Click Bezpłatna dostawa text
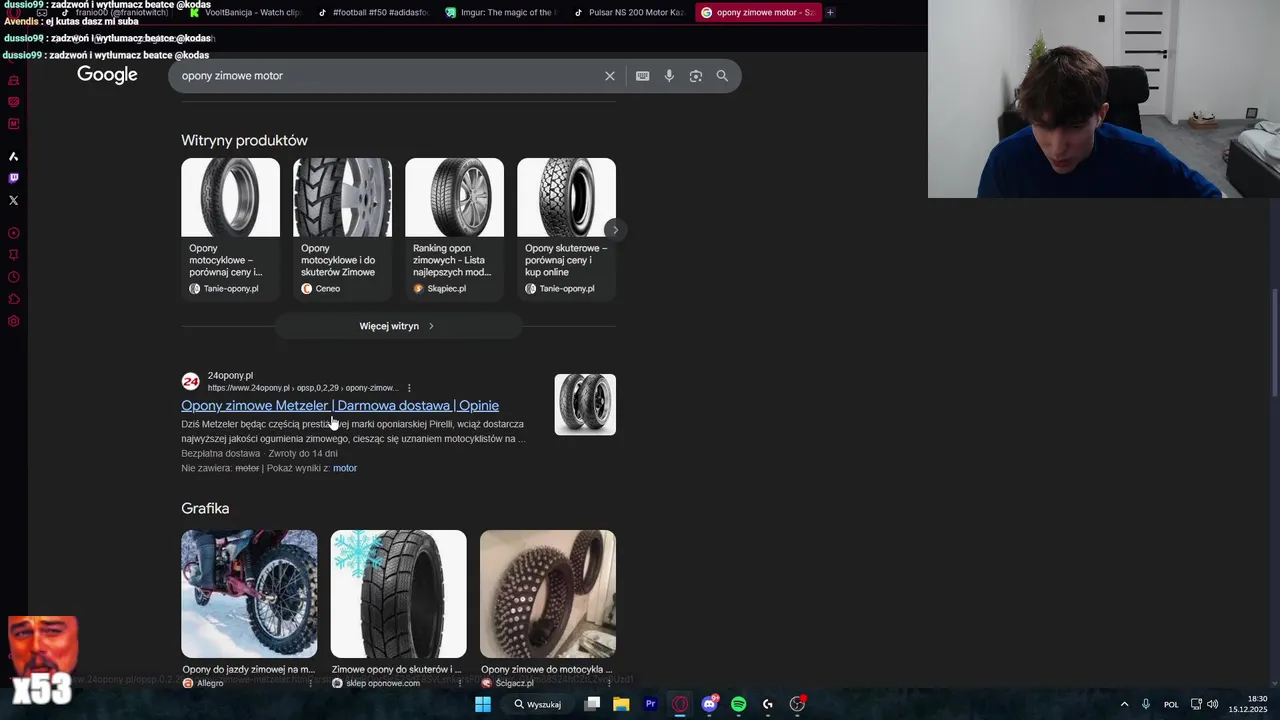 220,453
